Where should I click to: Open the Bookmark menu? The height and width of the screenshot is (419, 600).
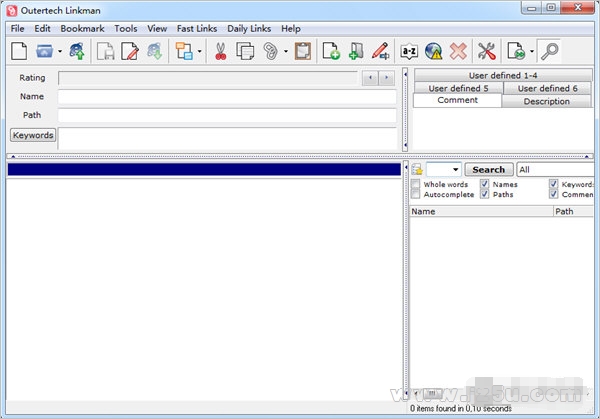click(82, 29)
